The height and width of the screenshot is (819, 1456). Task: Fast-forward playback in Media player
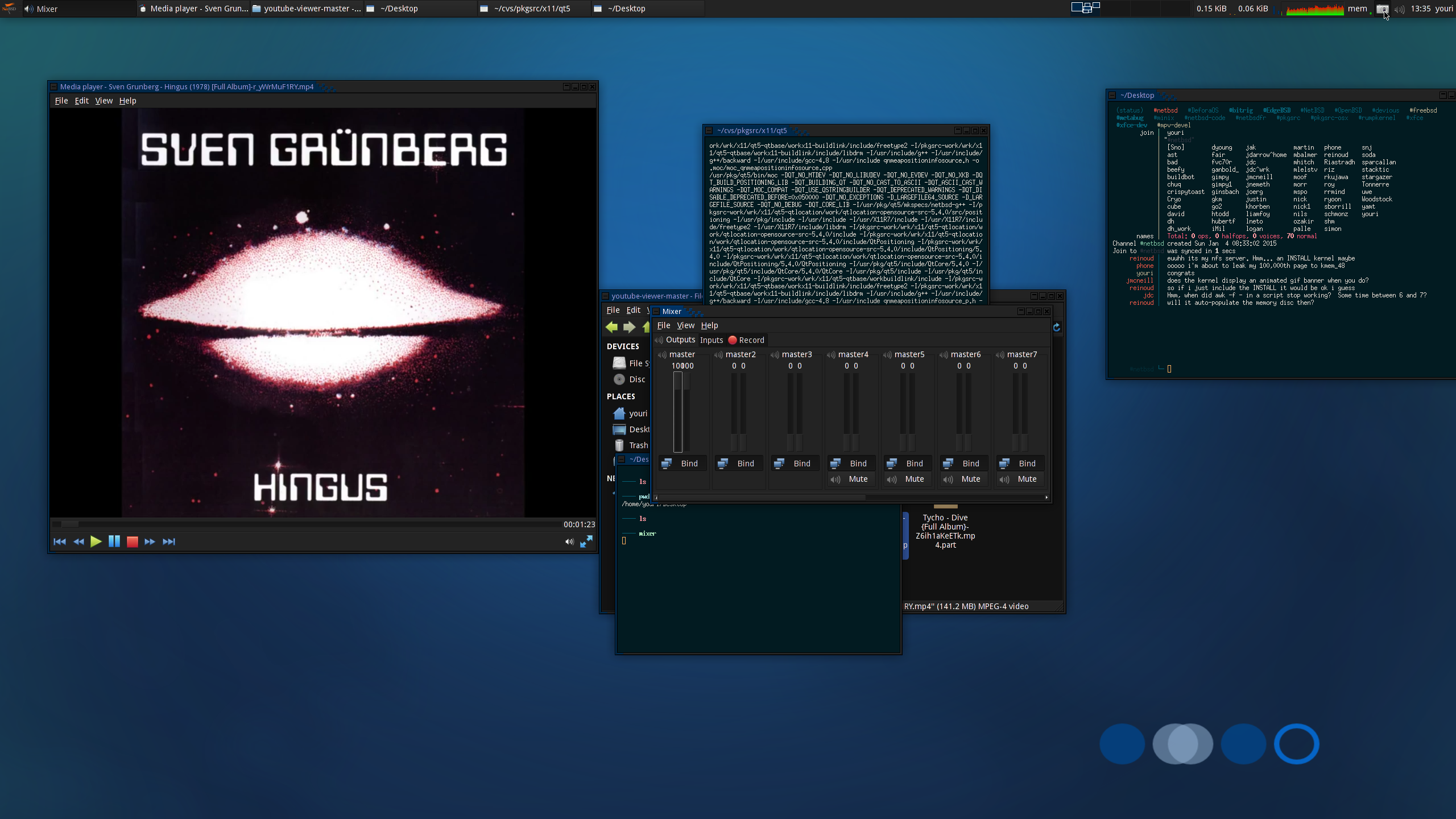pos(150,541)
